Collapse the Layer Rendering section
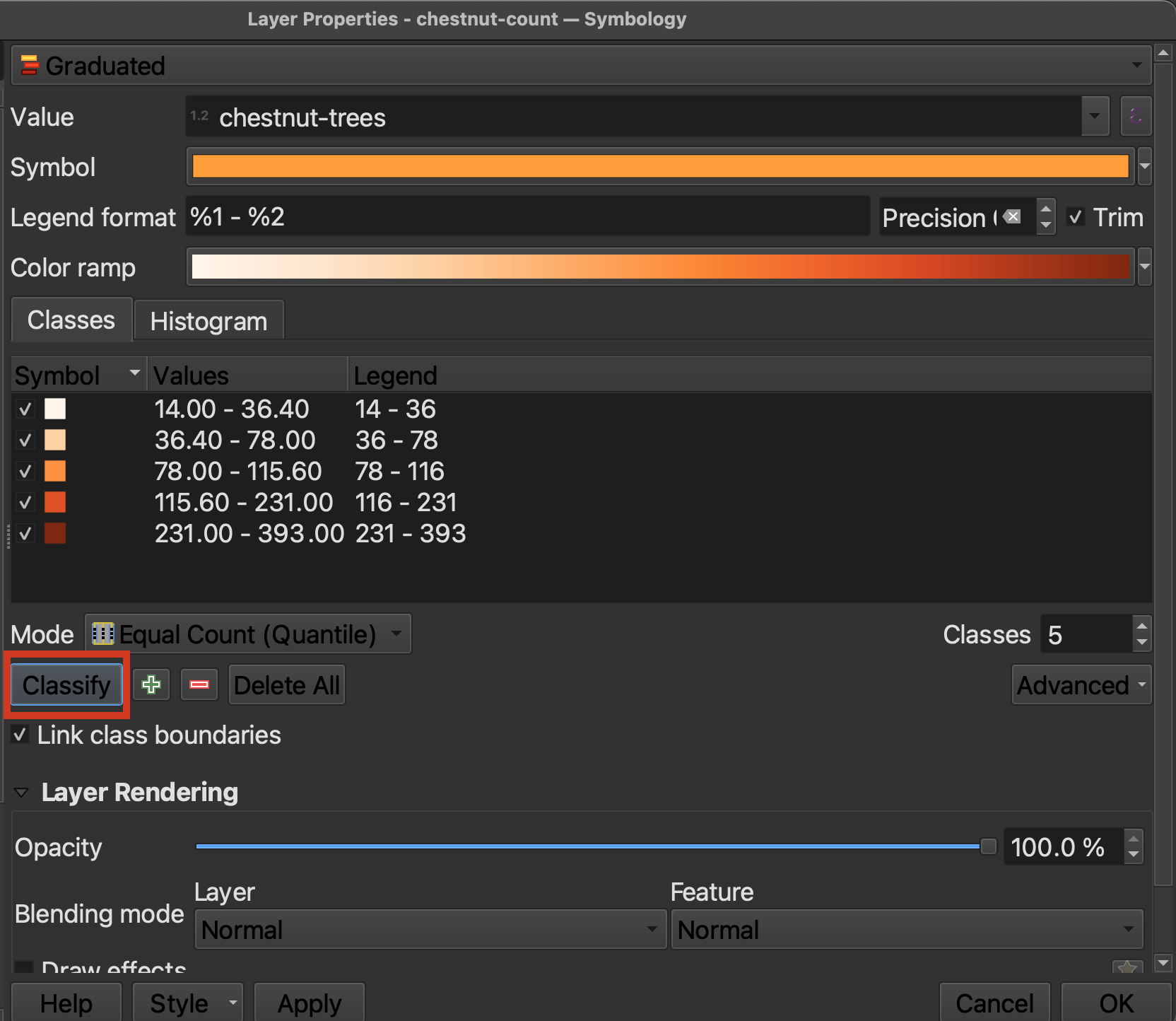The width and height of the screenshot is (1176, 1021). coord(22,793)
